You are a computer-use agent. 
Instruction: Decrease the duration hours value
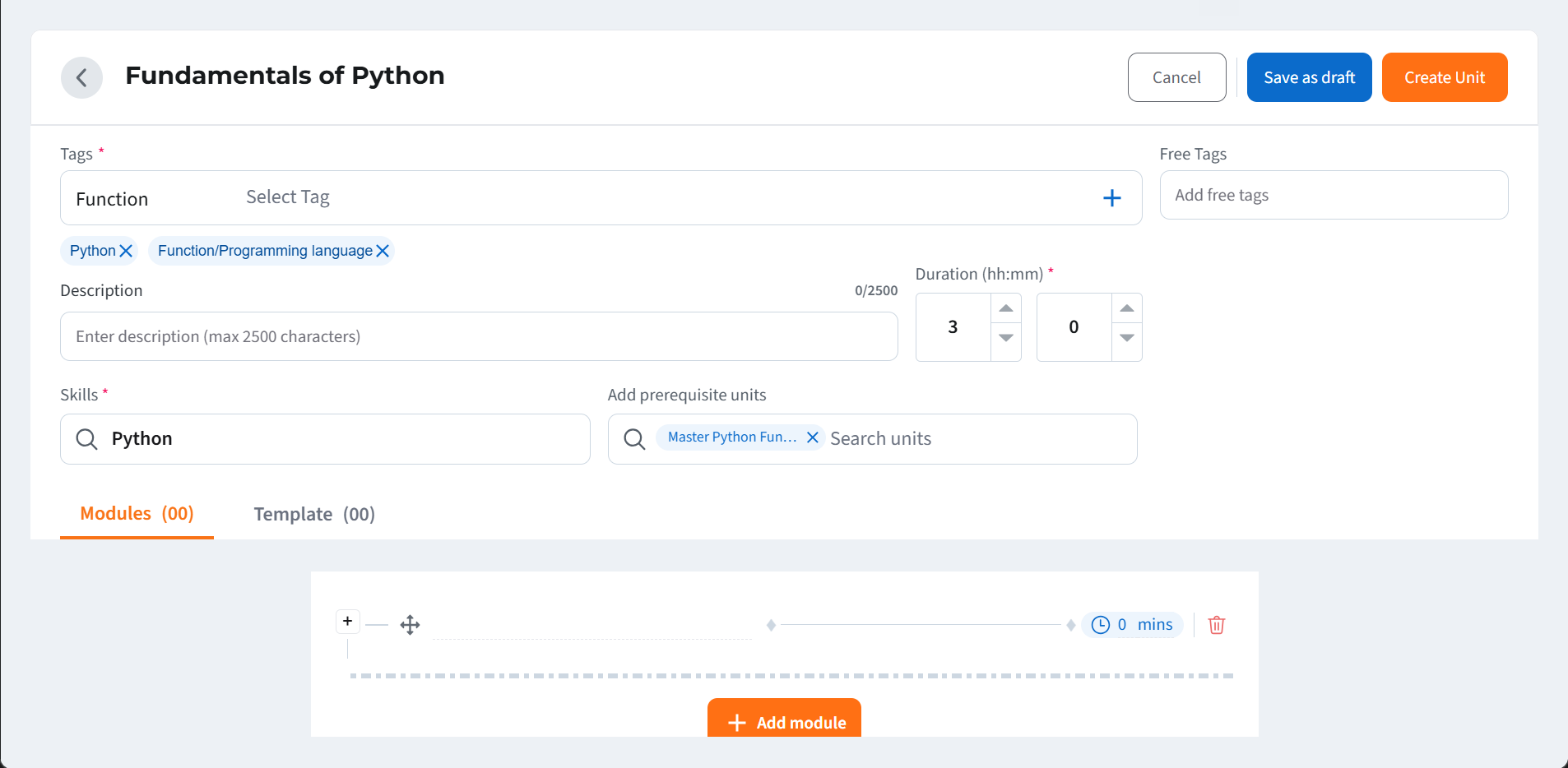[x=1005, y=338]
